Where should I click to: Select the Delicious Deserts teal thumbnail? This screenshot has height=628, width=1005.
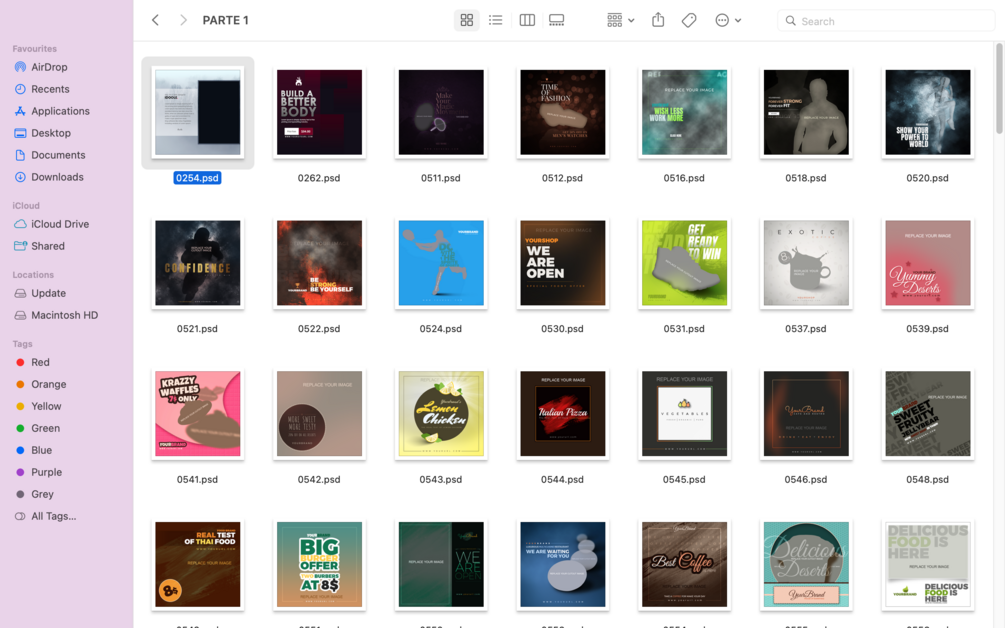tap(806, 564)
